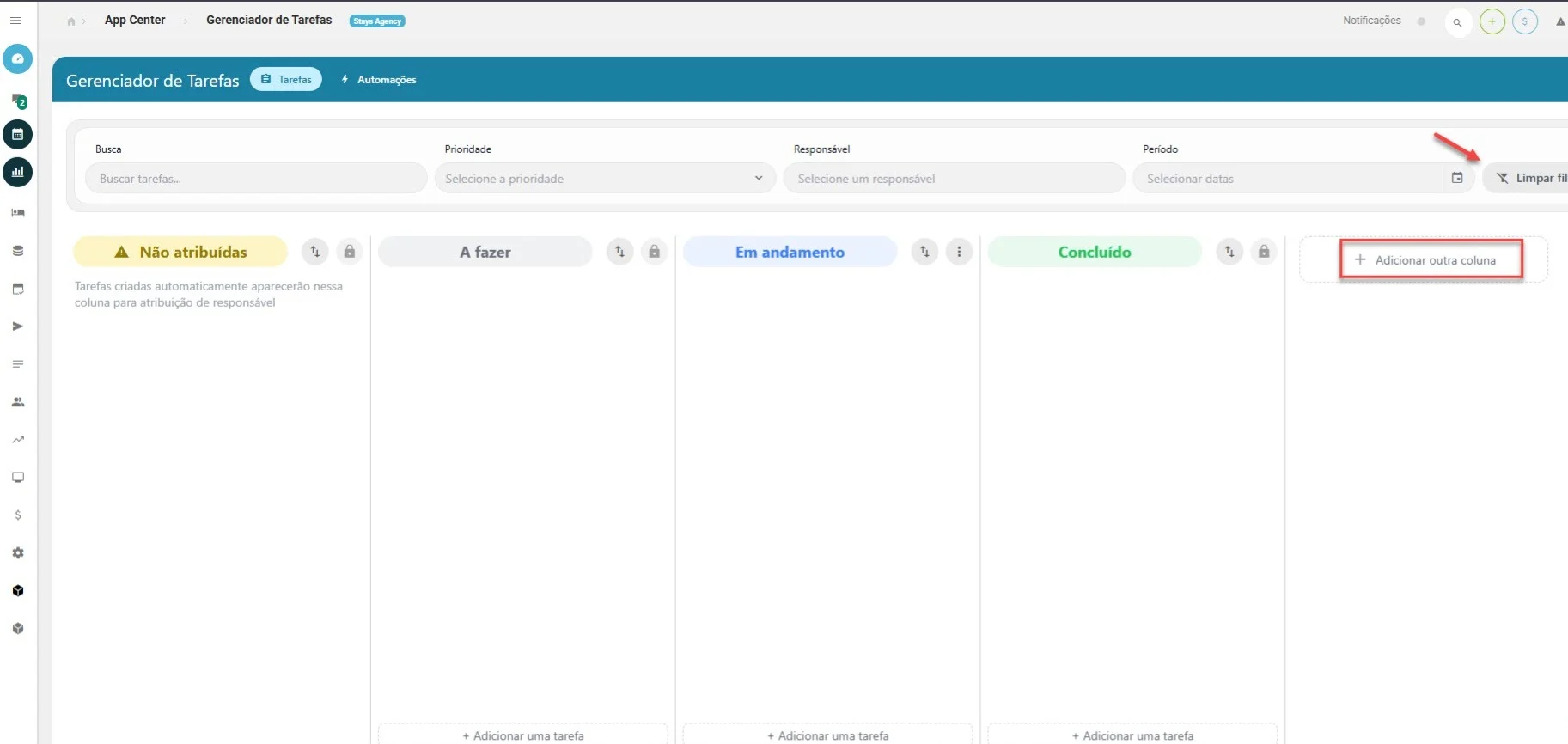1568x744 pixels.
Task: Open three-dot menu of Em andamento column
Action: pyautogui.click(x=960, y=252)
